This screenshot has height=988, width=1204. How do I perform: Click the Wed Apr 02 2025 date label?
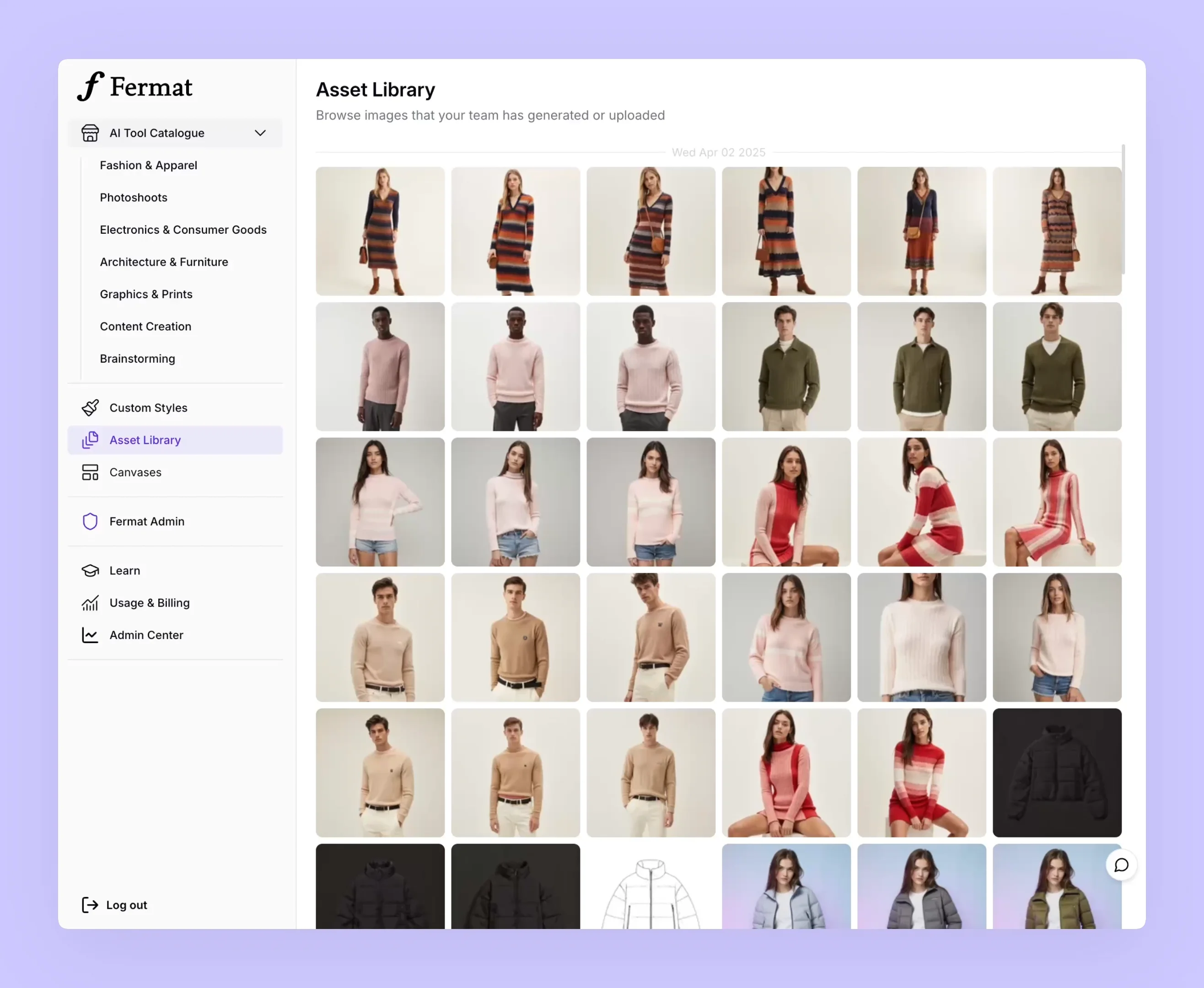pos(718,152)
